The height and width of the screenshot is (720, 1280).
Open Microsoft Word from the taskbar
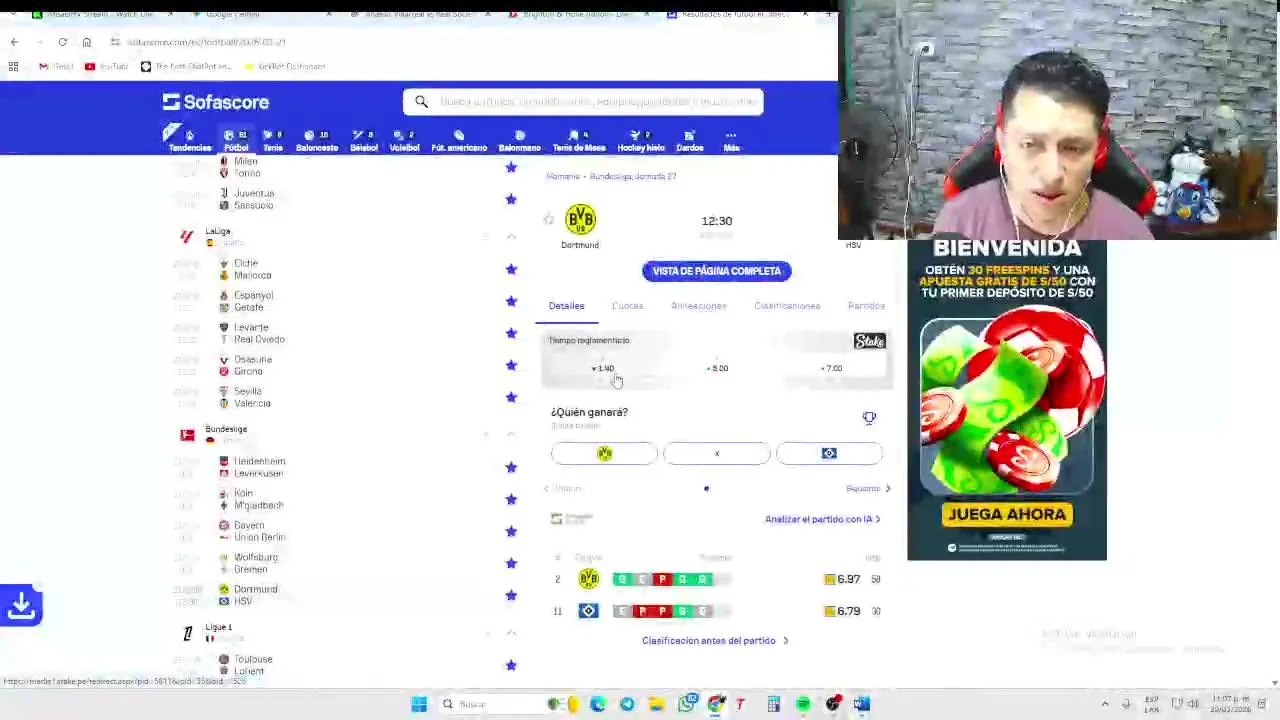[862, 704]
